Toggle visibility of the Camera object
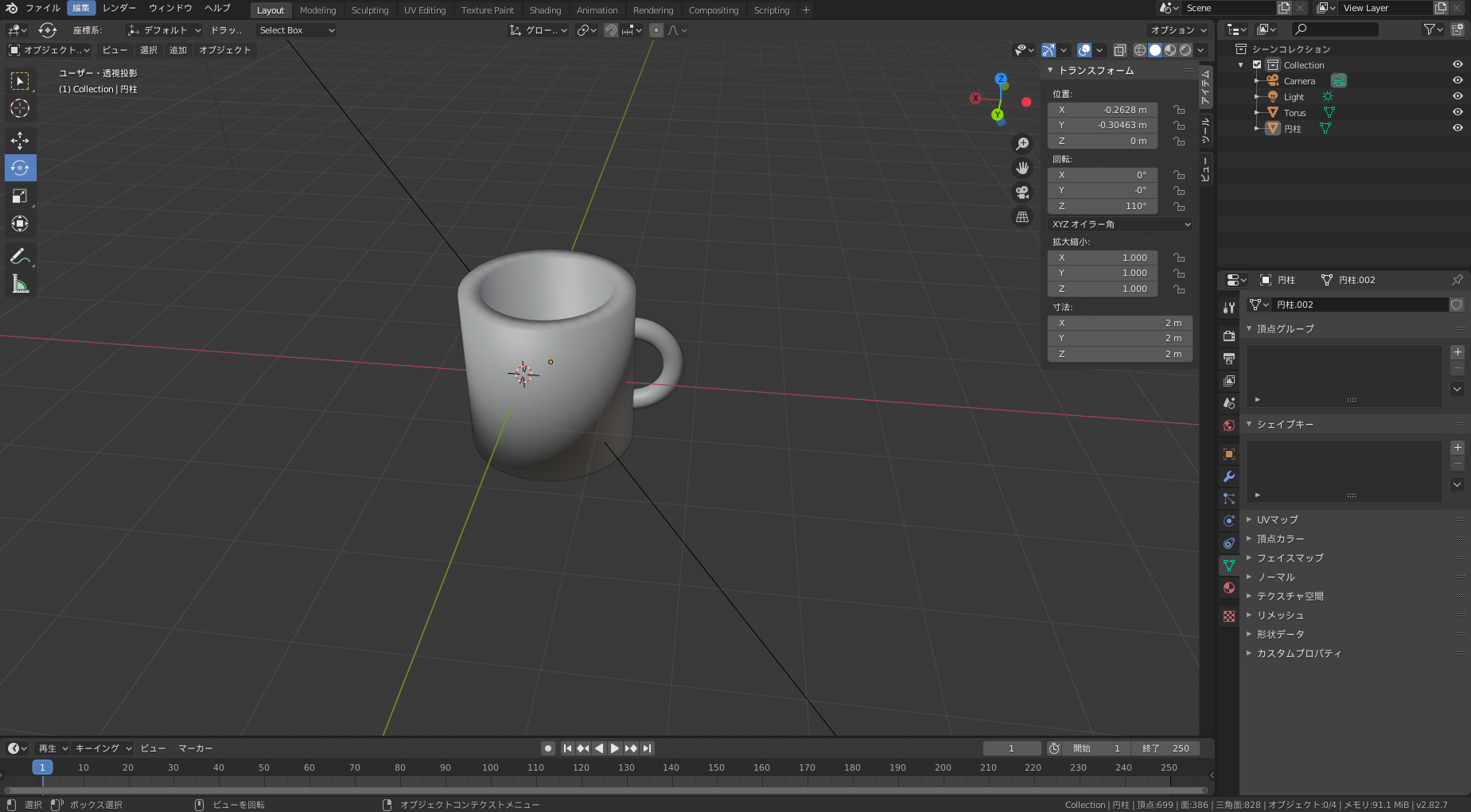This screenshot has width=1471, height=812. coord(1457,80)
